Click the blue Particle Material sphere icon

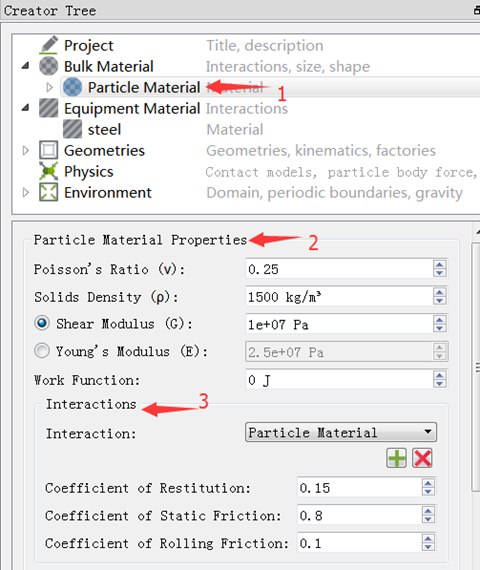(72, 87)
